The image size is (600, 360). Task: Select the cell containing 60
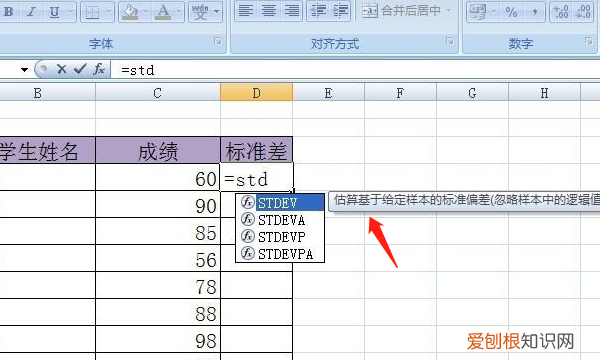tap(158, 178)
